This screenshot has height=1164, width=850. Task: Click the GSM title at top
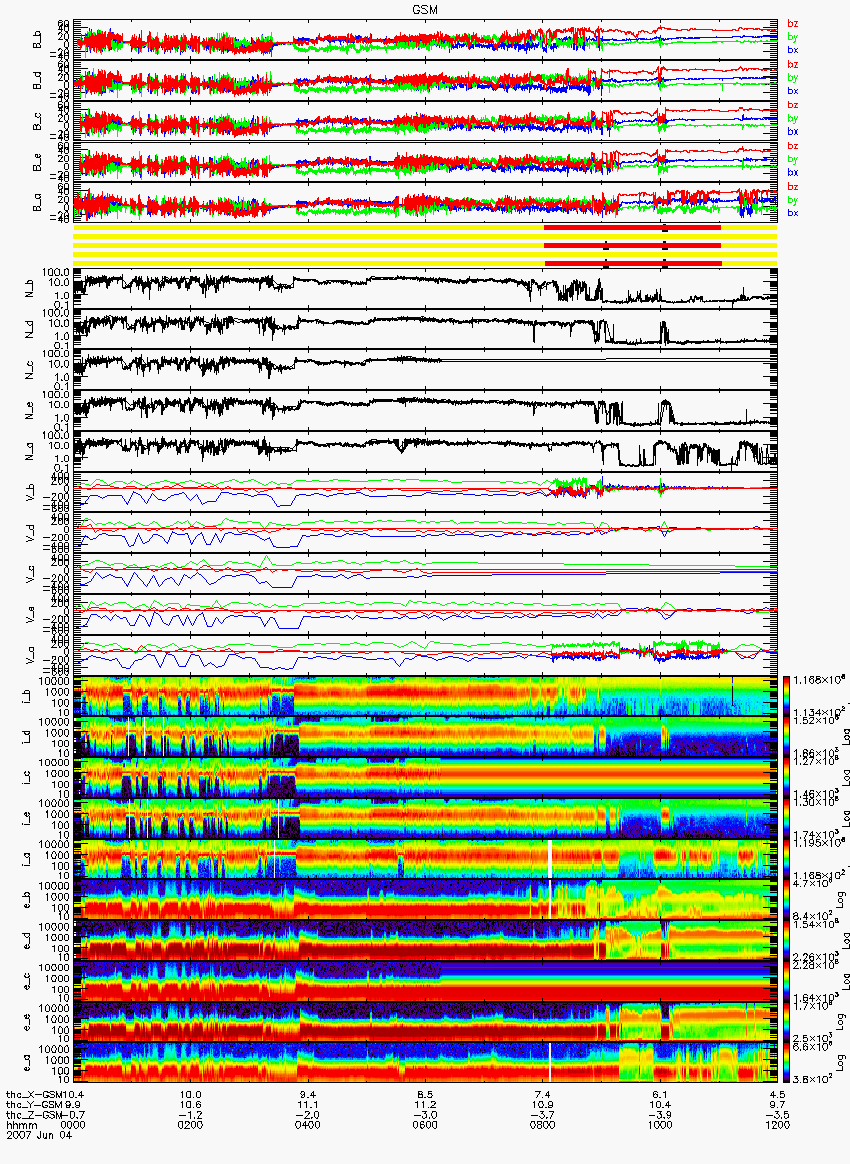coord(425,10)
